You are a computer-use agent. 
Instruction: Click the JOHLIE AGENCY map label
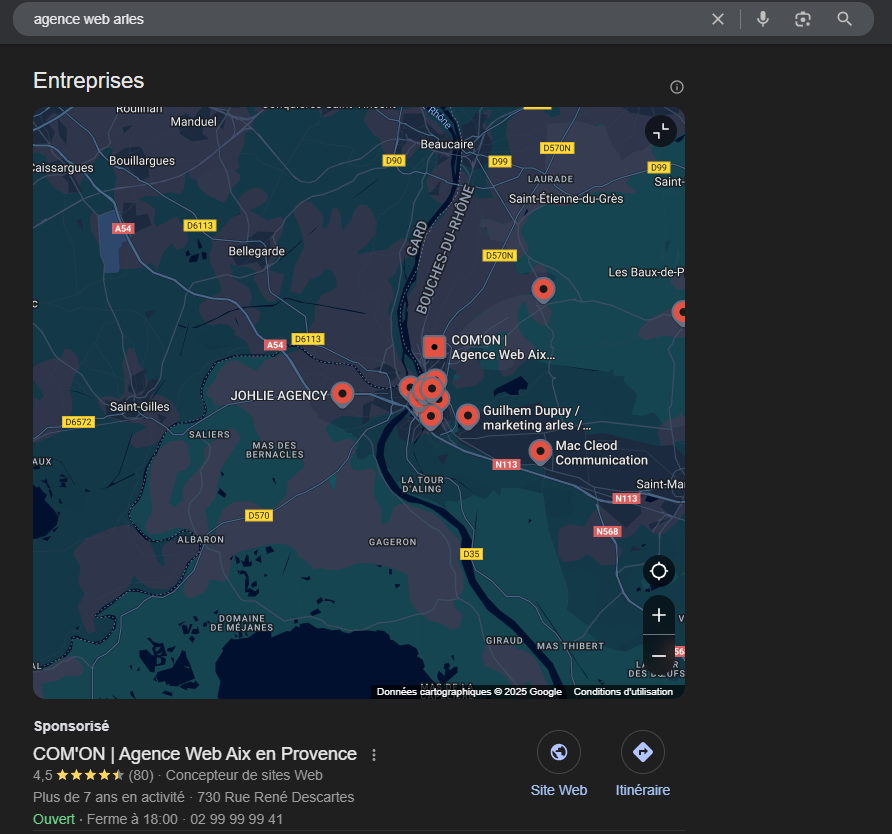pos(279,396)
